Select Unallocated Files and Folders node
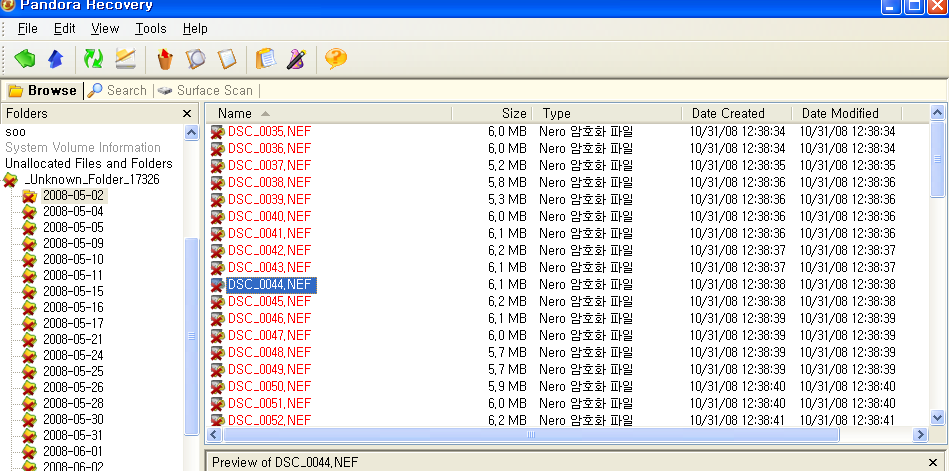 click(89, 163)
